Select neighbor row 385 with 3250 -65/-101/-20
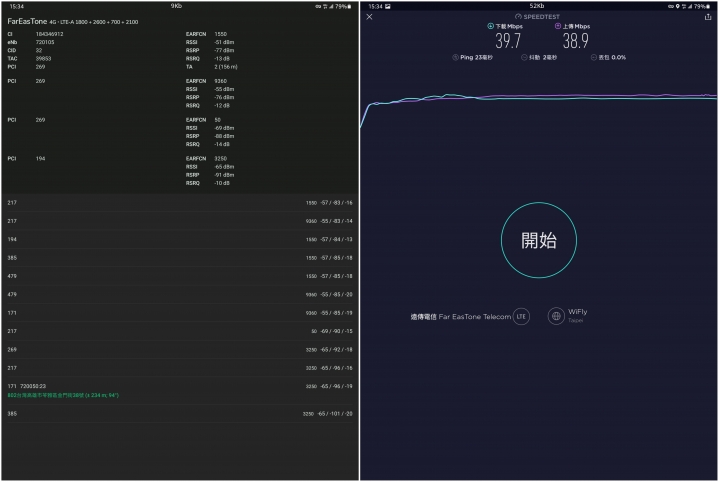This screenshot has width=720, height=482. click(180, 414)
